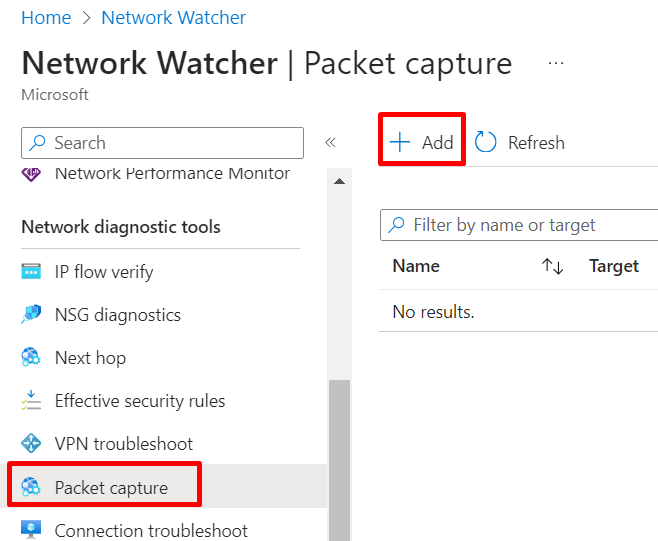This screenshot has width=658, height=541.
Task: Click the IP flow verify icon
Action: (31, 272)
